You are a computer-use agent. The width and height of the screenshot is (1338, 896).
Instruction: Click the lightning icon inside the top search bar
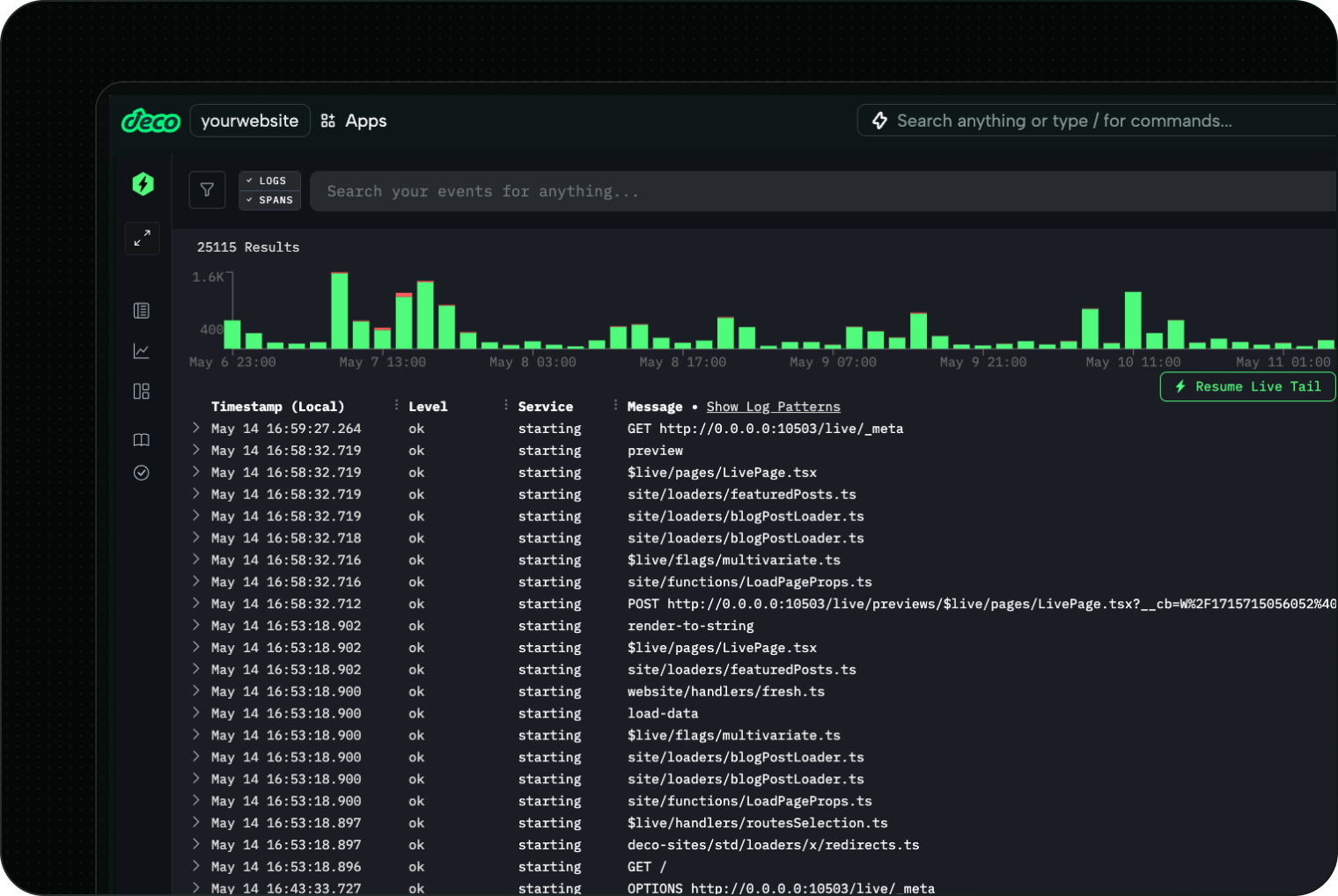[879, 121]
